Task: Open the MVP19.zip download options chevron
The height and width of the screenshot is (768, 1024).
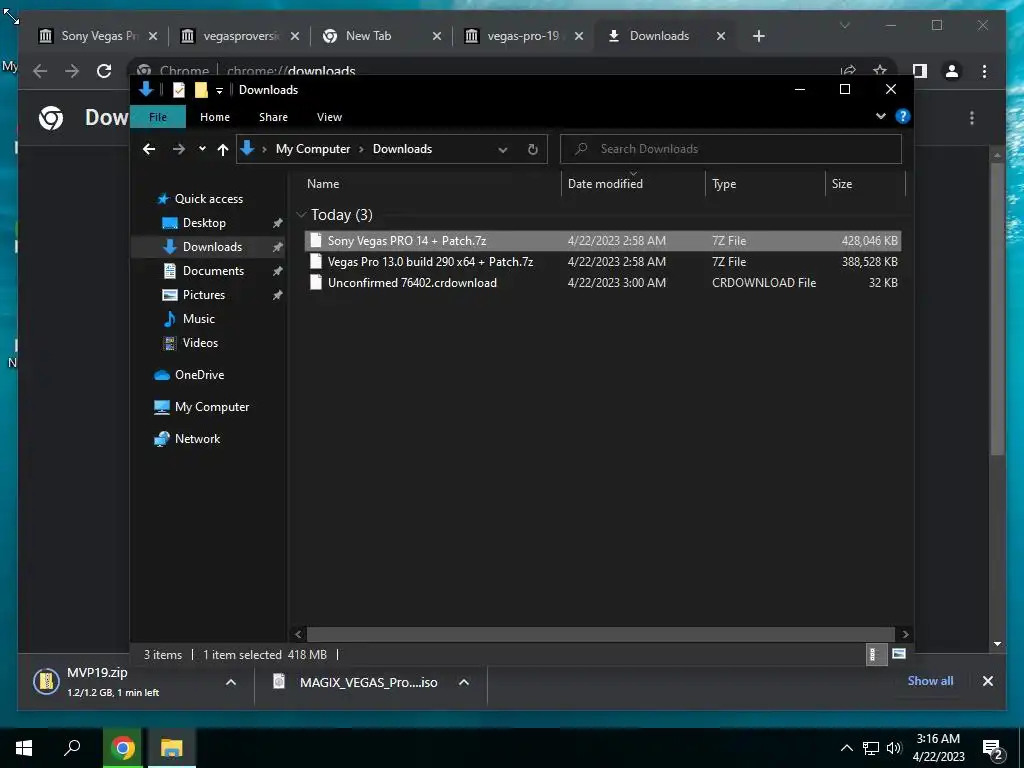Action: click(231, 682)
